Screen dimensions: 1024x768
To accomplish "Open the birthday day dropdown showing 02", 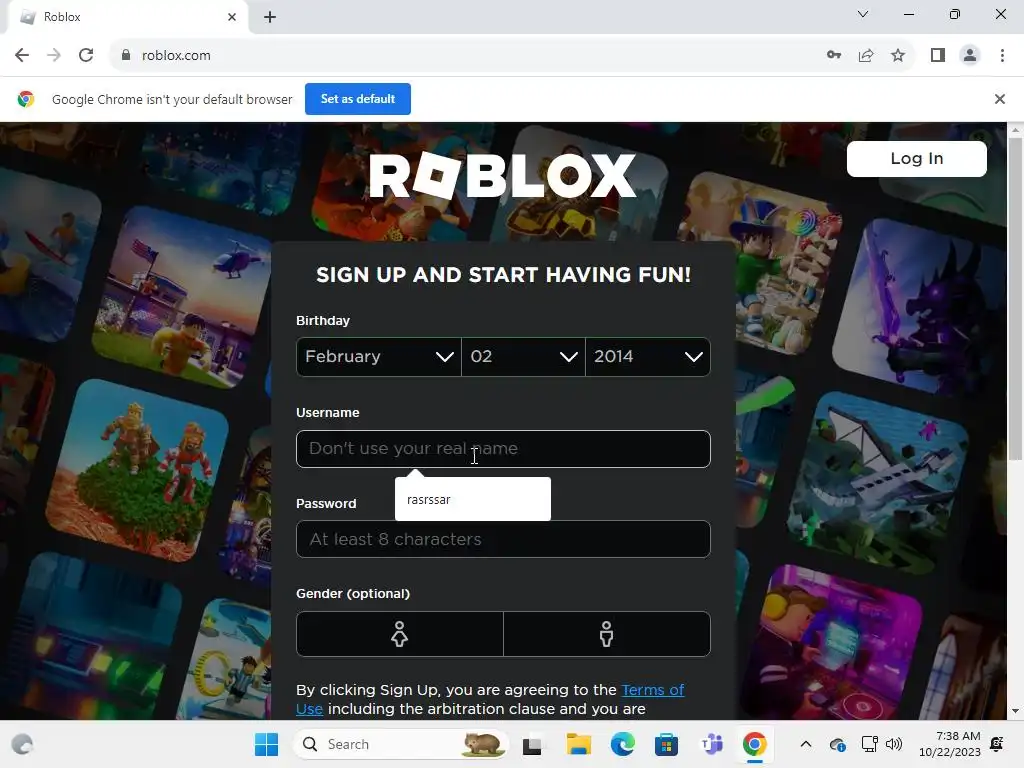I will pos(523,357).
